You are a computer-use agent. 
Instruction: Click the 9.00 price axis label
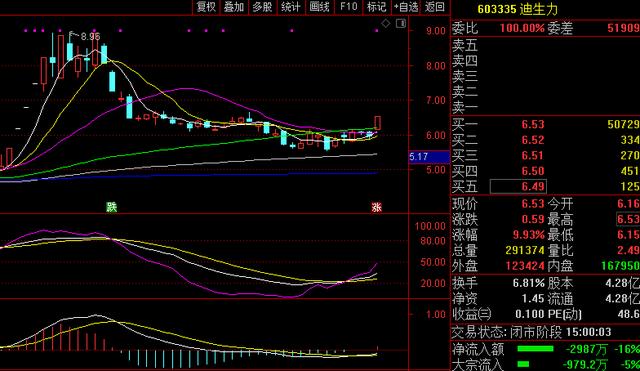(x=436, y=31)
